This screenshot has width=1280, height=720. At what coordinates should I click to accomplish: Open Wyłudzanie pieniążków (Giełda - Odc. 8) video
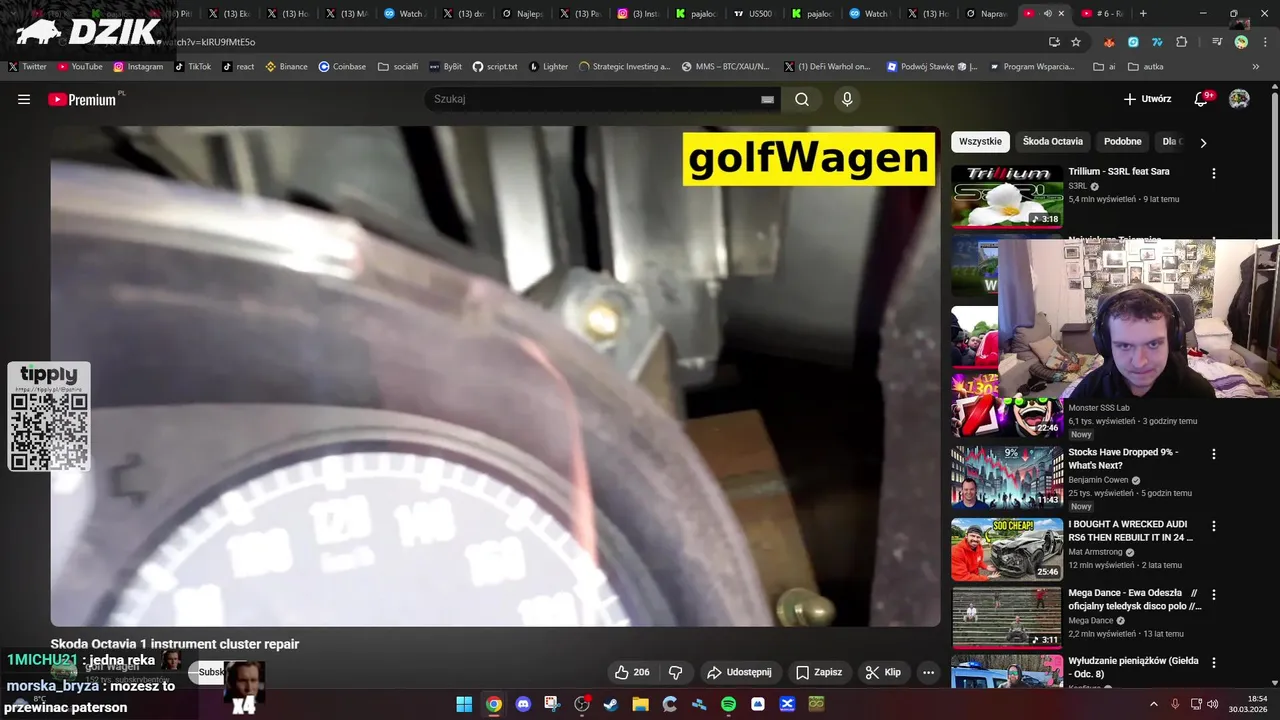tap(1133, 668)
